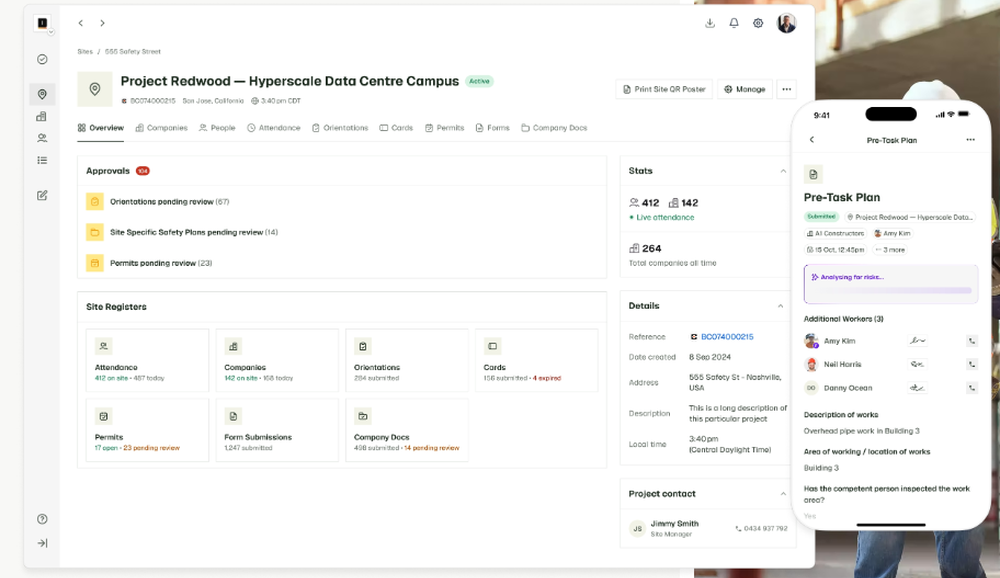This screenshot has height=578, width=1000.
Task: Click Neil Harris's signature icon
Action: coord(917,364)
